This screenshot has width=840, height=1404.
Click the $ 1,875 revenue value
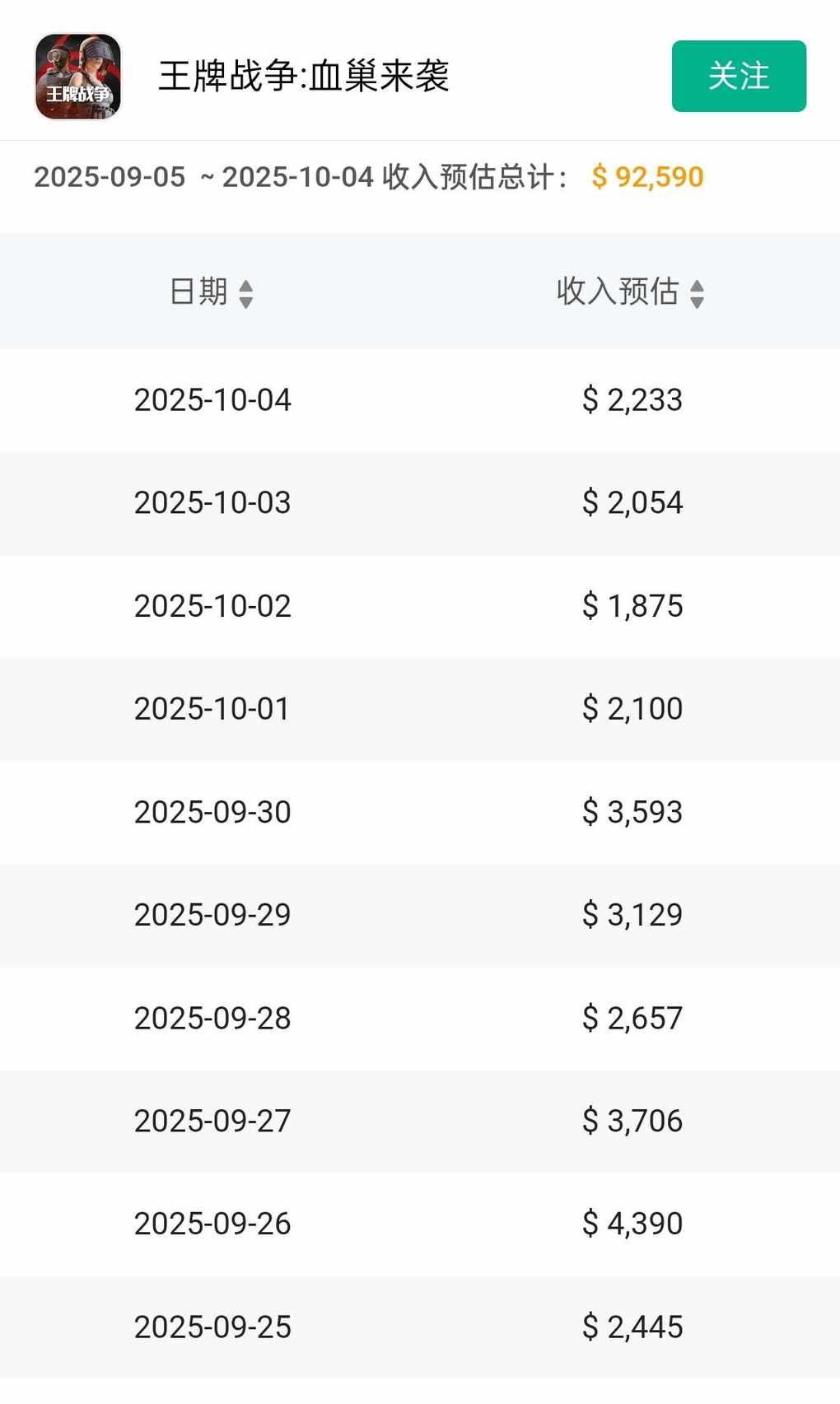(632, 606)
